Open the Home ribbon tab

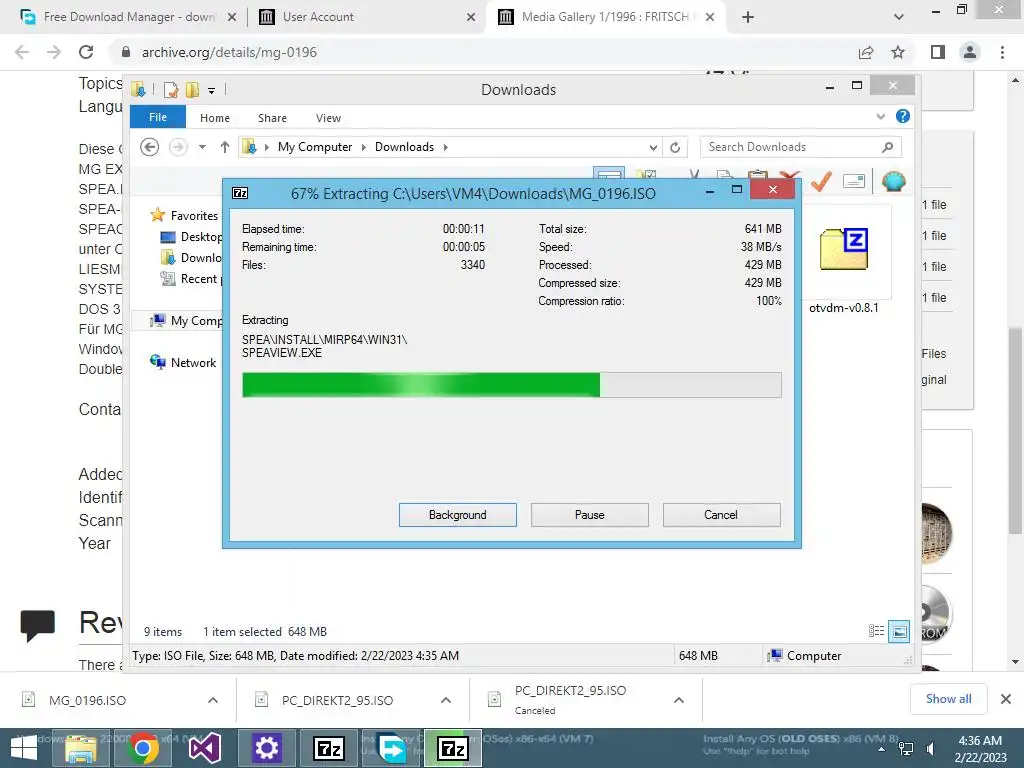(x=215, y=118)
